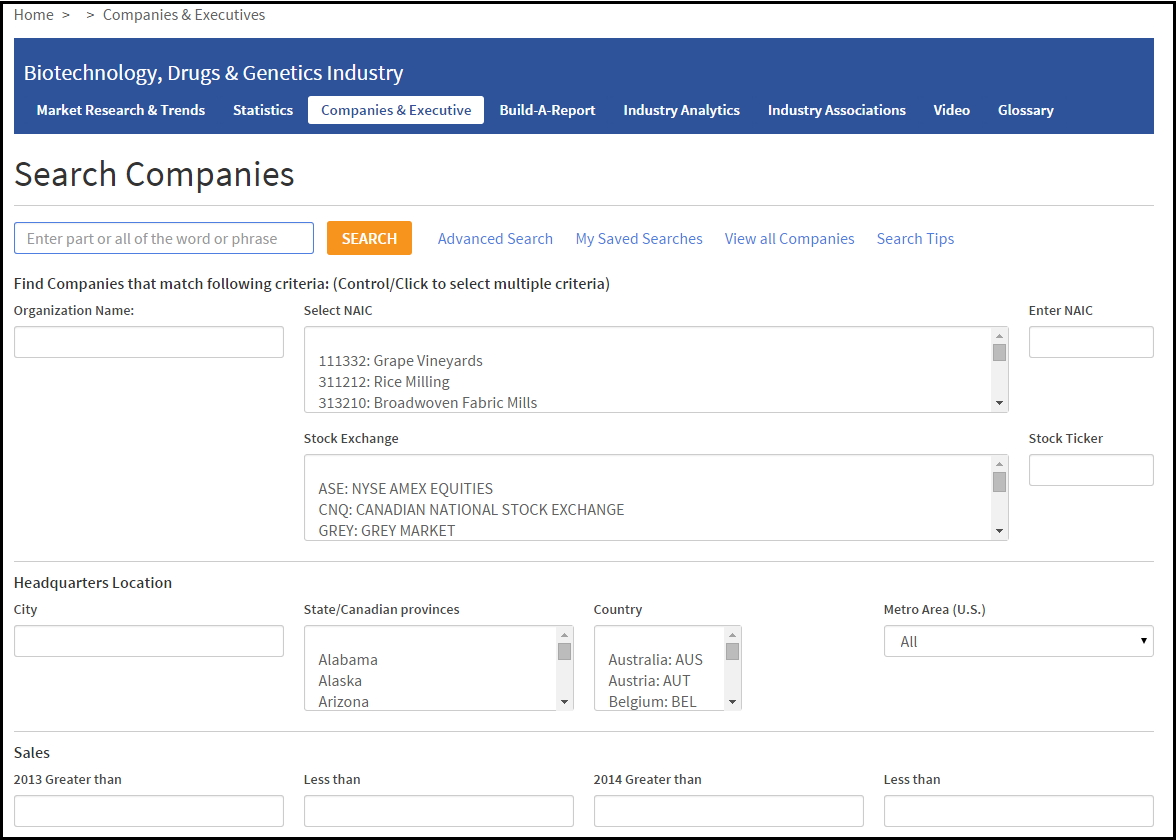Click the State list scrollbar thumb

(564, 652)
